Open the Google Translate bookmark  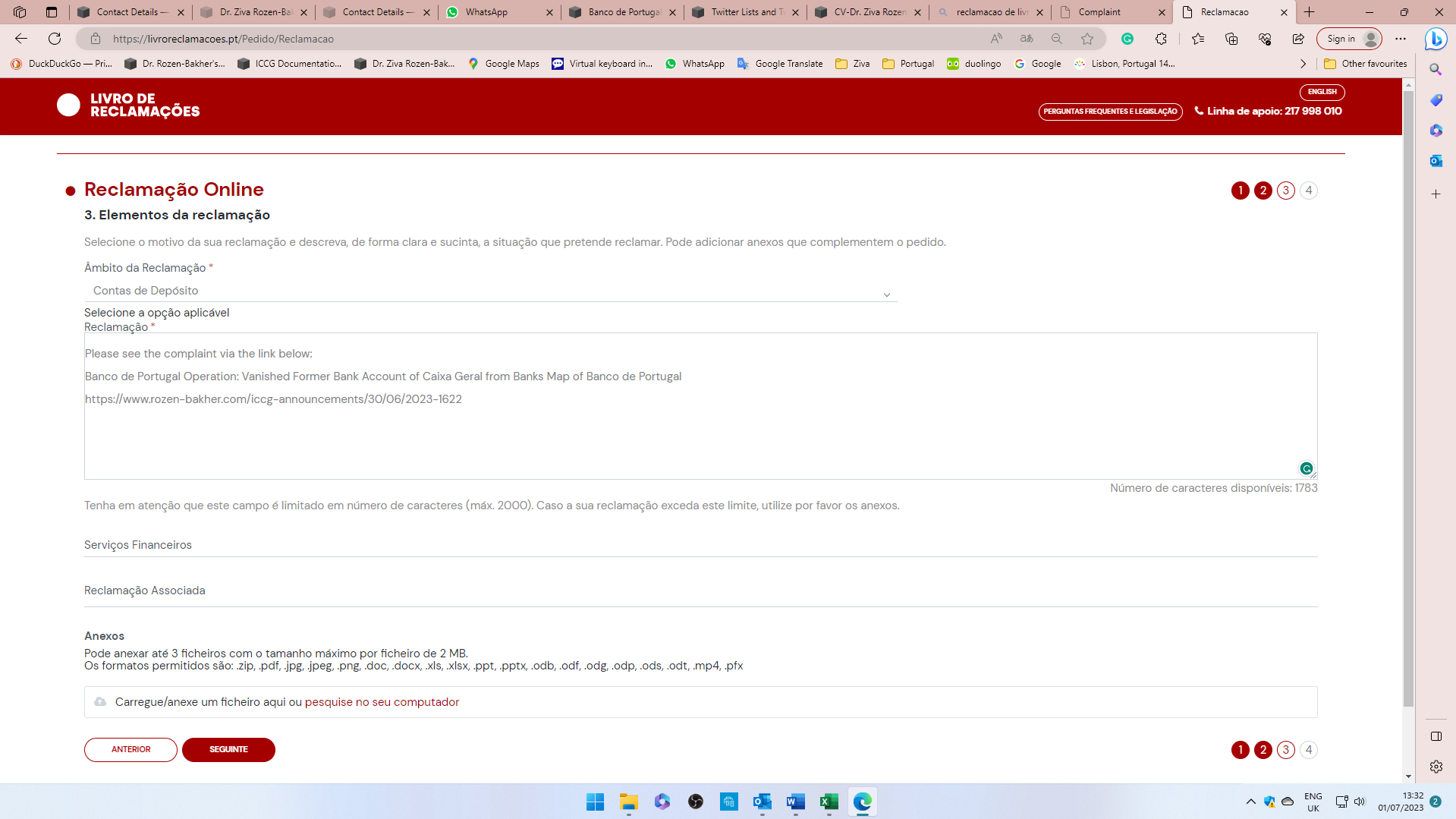pyautogui.click(x=779, y=64)
